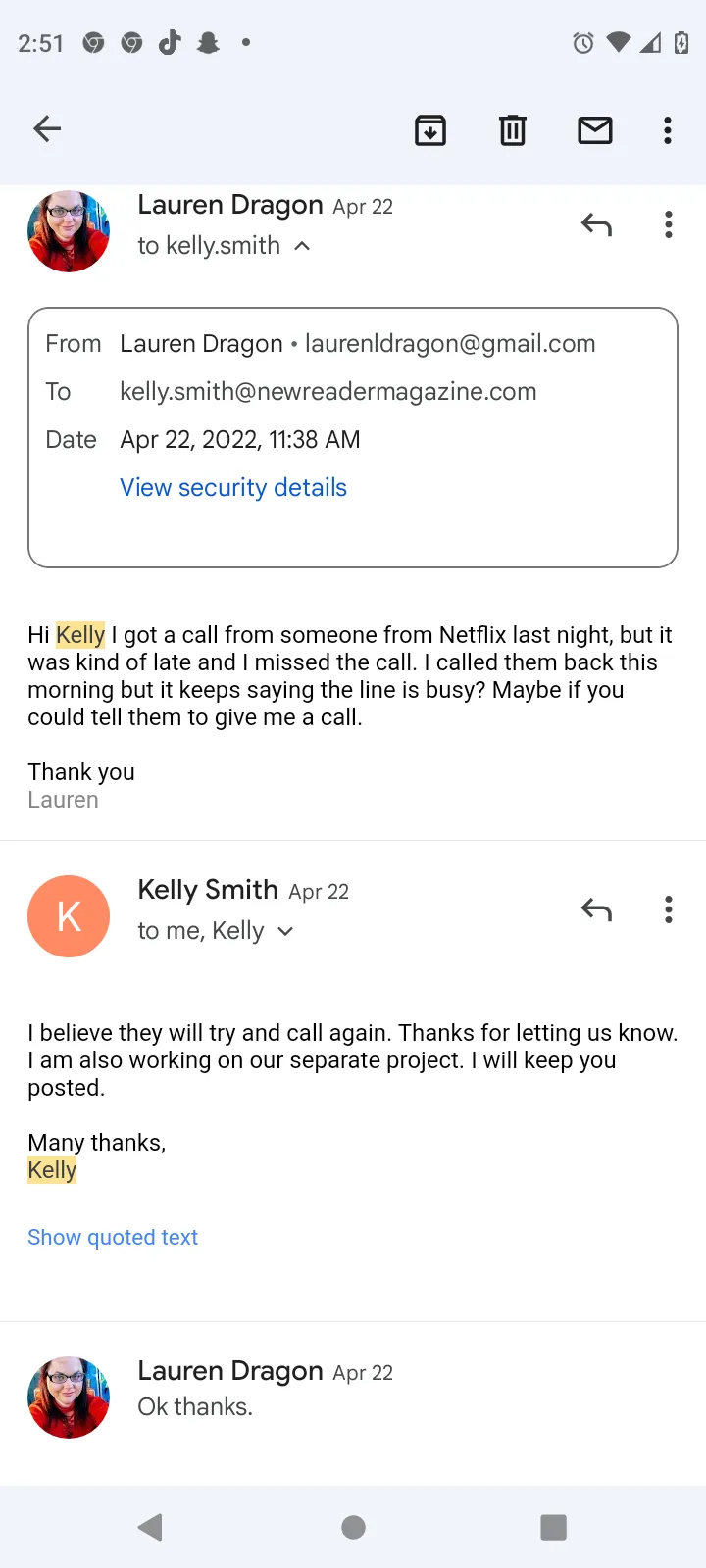This screenshot has width=706, height=1568.
Task: Tap the Android home circle button
Action: pos(353,1527)
